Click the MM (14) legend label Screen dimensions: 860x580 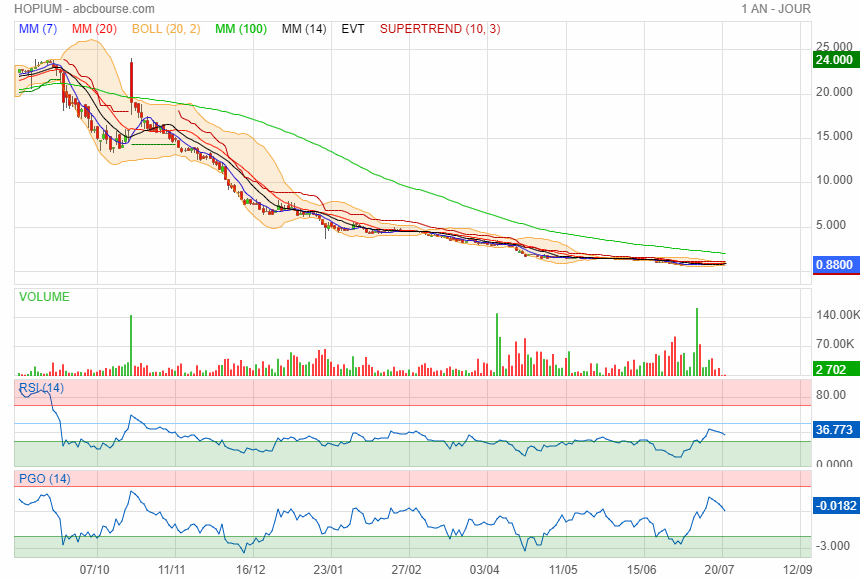pos(304,29)
